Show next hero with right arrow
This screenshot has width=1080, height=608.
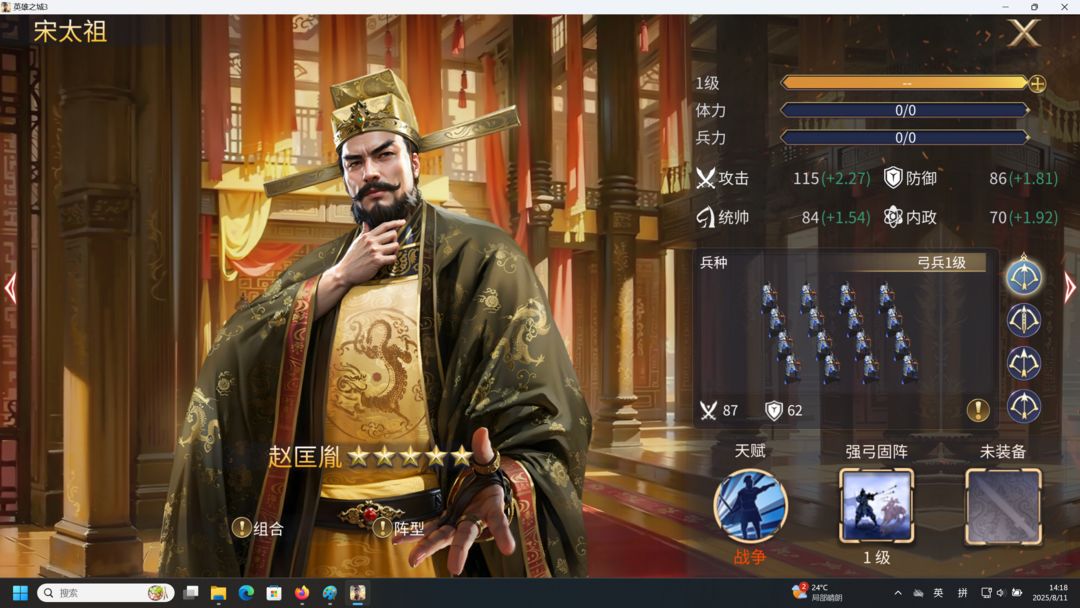1069,288
